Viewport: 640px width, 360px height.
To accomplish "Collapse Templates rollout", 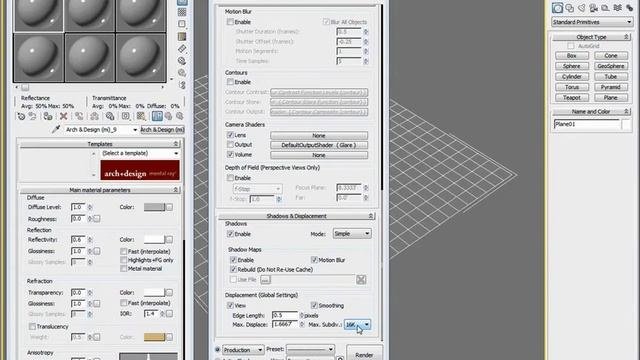I will tap(100, 144).
